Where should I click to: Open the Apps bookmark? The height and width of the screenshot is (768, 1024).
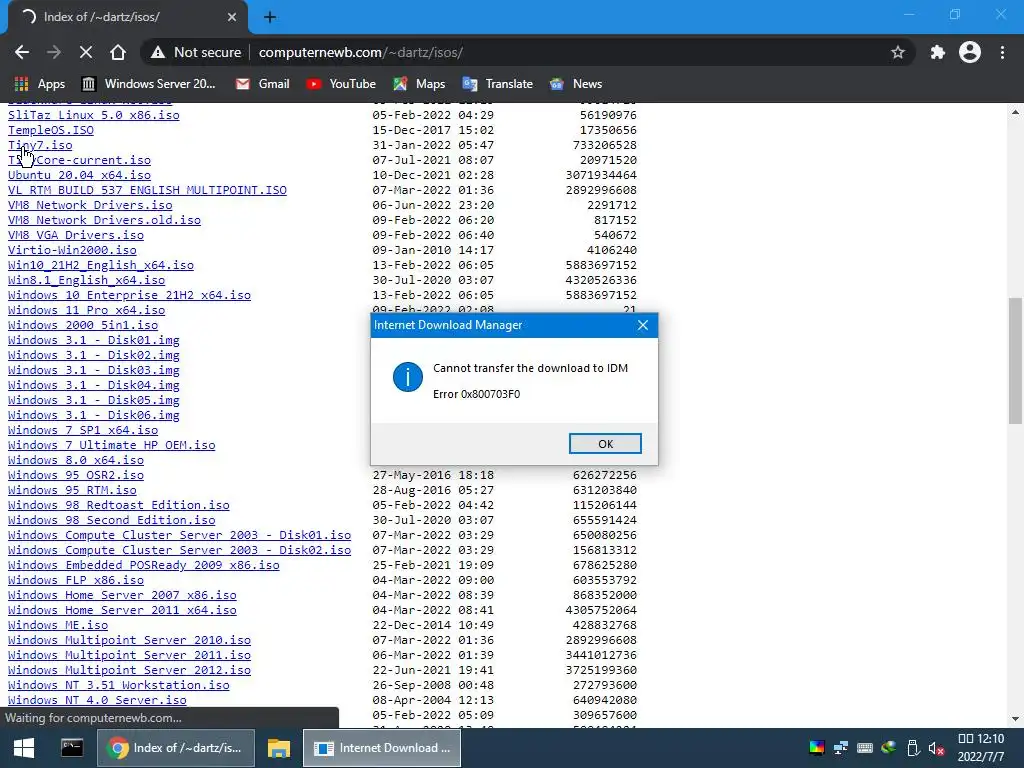(39, 84)
